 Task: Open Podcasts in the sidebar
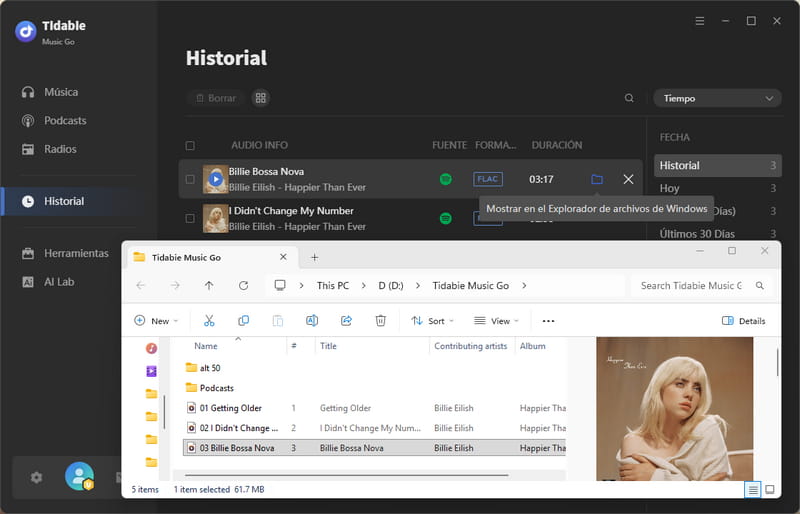(65, 120)
